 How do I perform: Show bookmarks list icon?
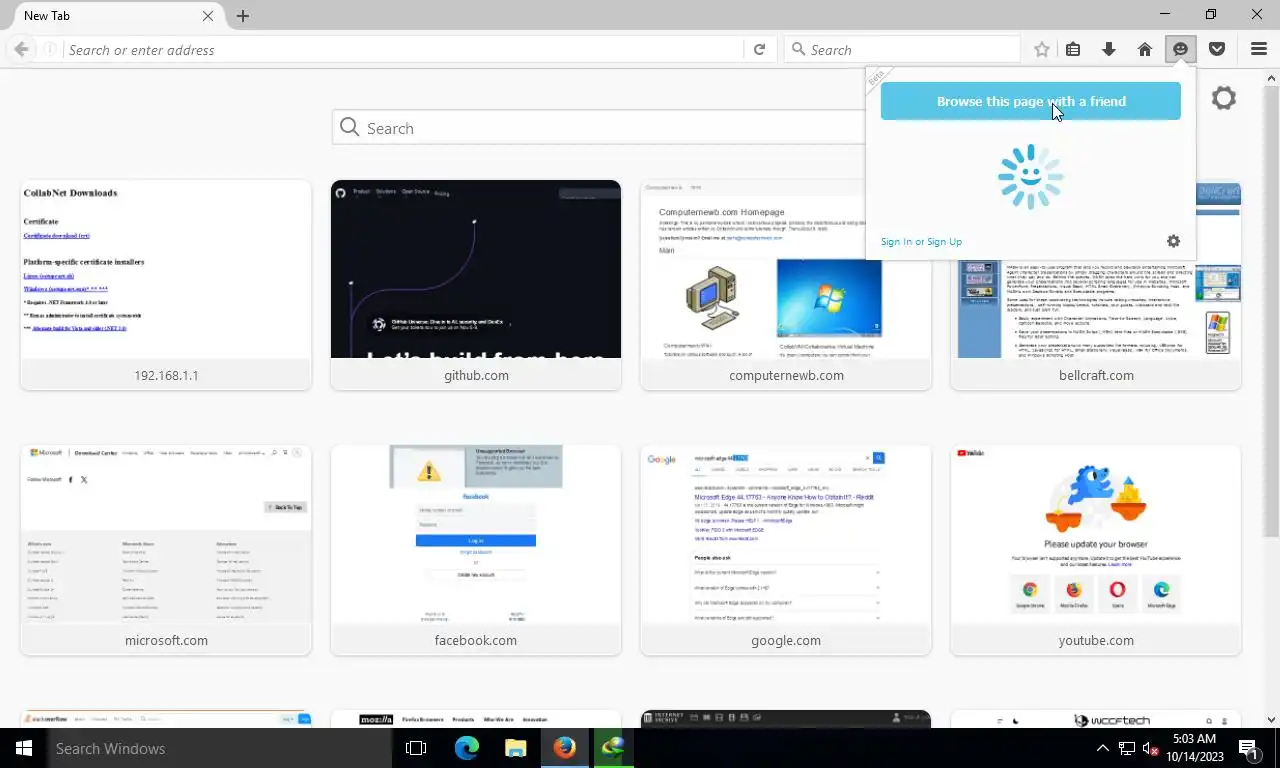1073,49
